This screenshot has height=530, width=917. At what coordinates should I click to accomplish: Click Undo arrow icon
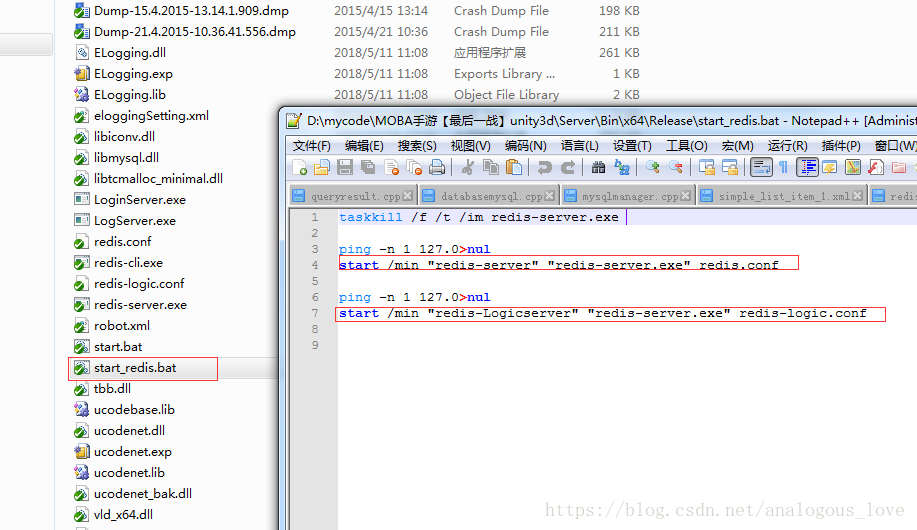[544, 168]
